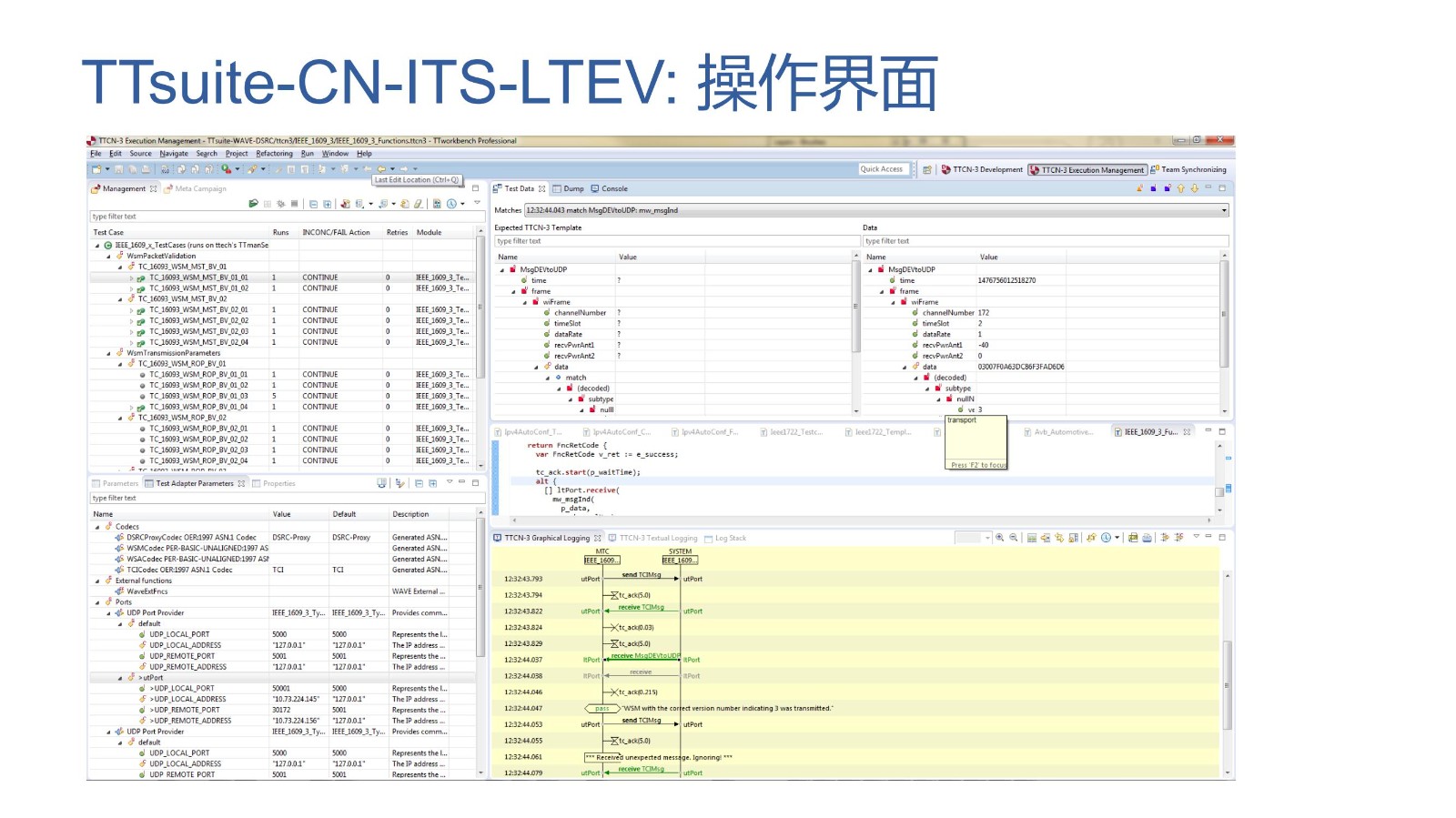Open the Matches dropdown in Test Data
Image resolution: width=1456 pixels, height=818 pixels.
(x=1224, y=210)
